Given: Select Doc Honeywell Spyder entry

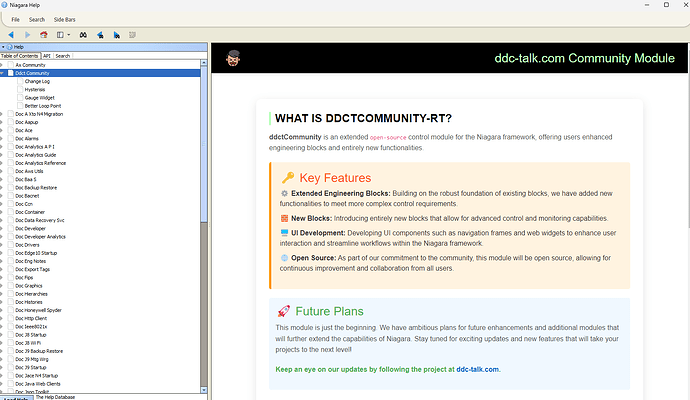Looking at the screenshot, I should coord(38,310).
